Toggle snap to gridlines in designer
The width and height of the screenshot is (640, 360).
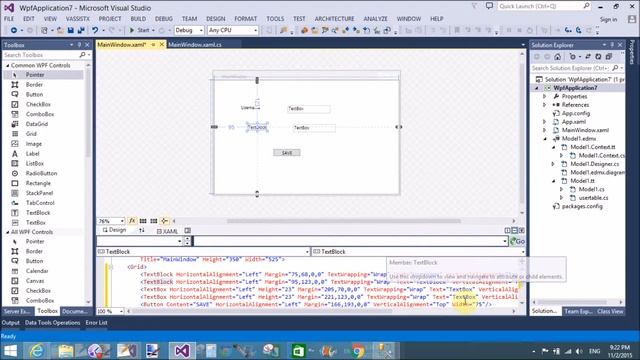point(153,221)
